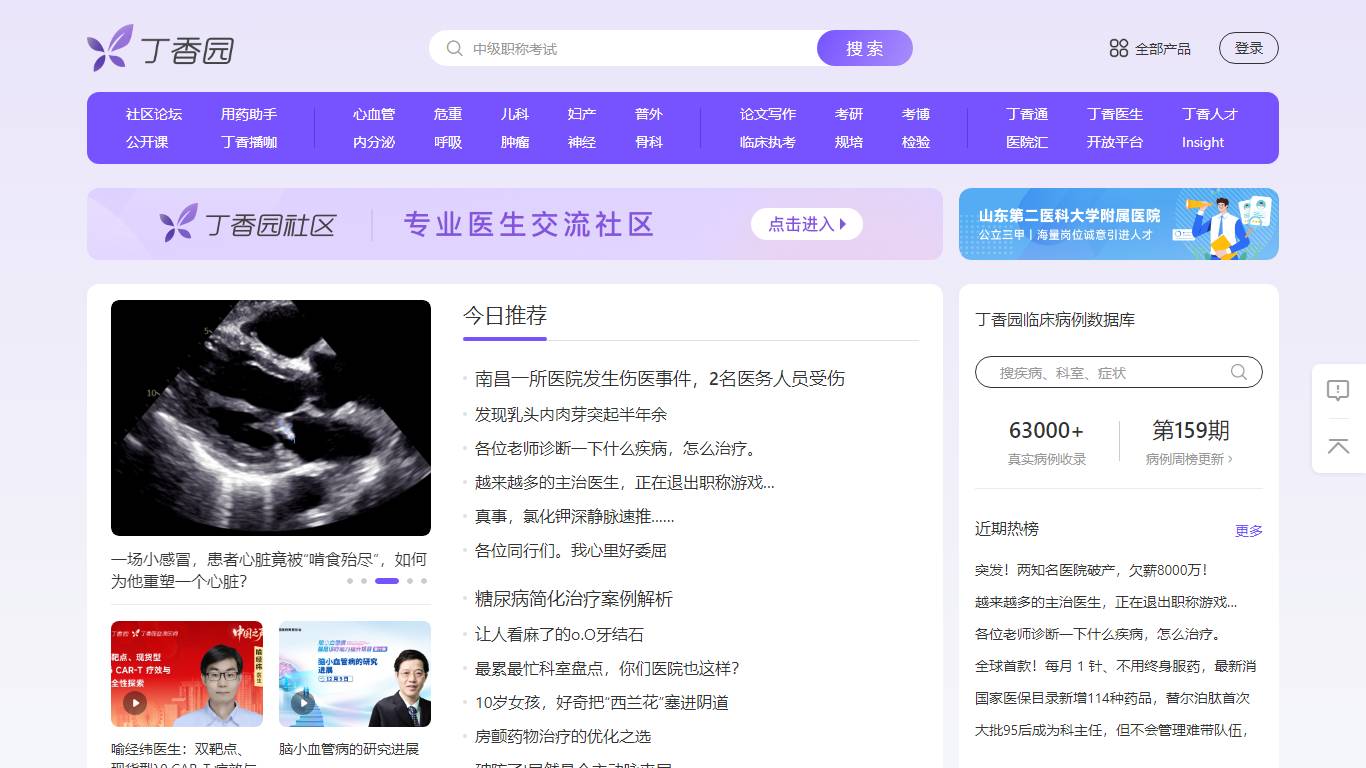Viewport: 1366px width, 768px height.
Task: Open the 考研 navigation menu item
Action: pyautogui.click(x=848, y=114)
